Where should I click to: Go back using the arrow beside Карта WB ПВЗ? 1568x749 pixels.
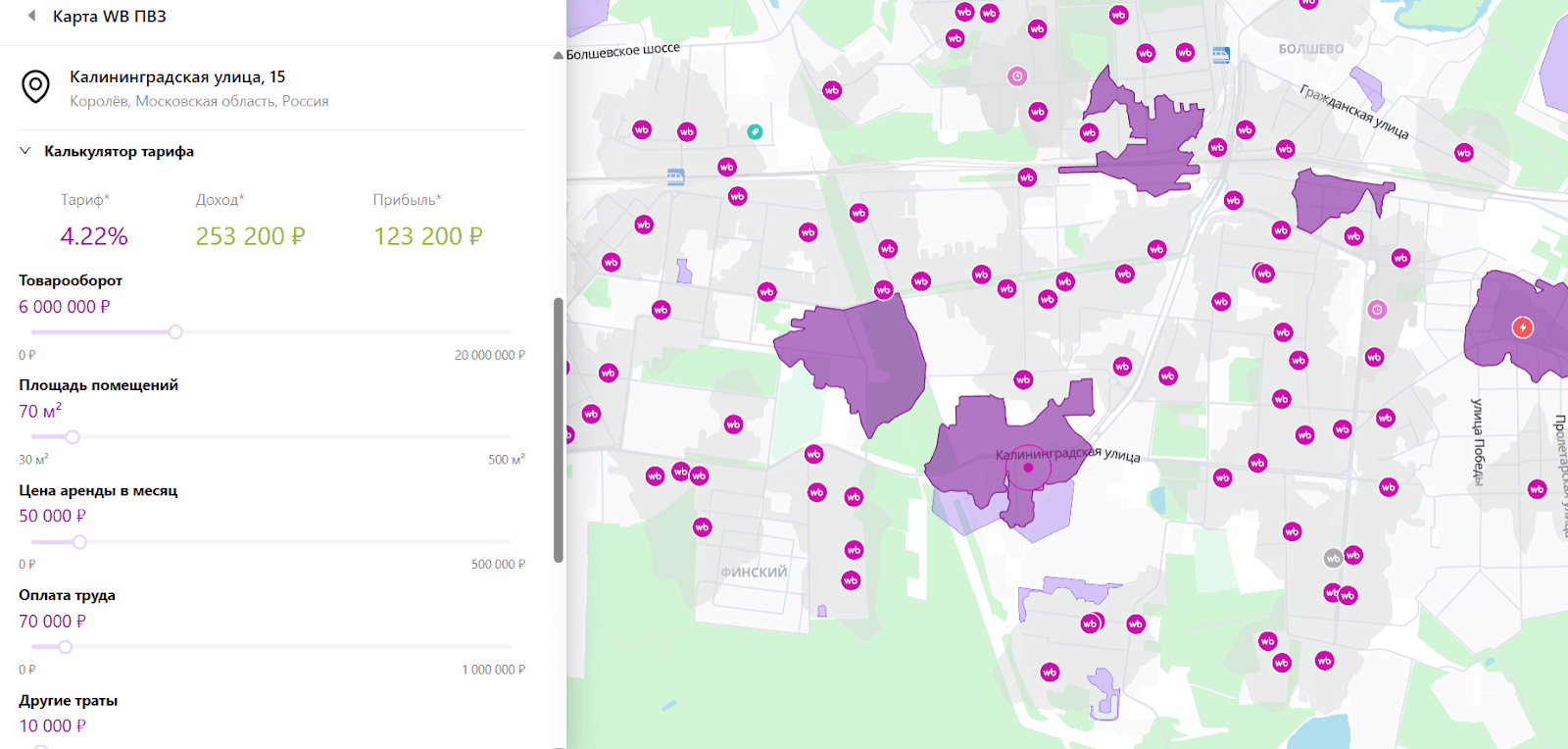31,16
